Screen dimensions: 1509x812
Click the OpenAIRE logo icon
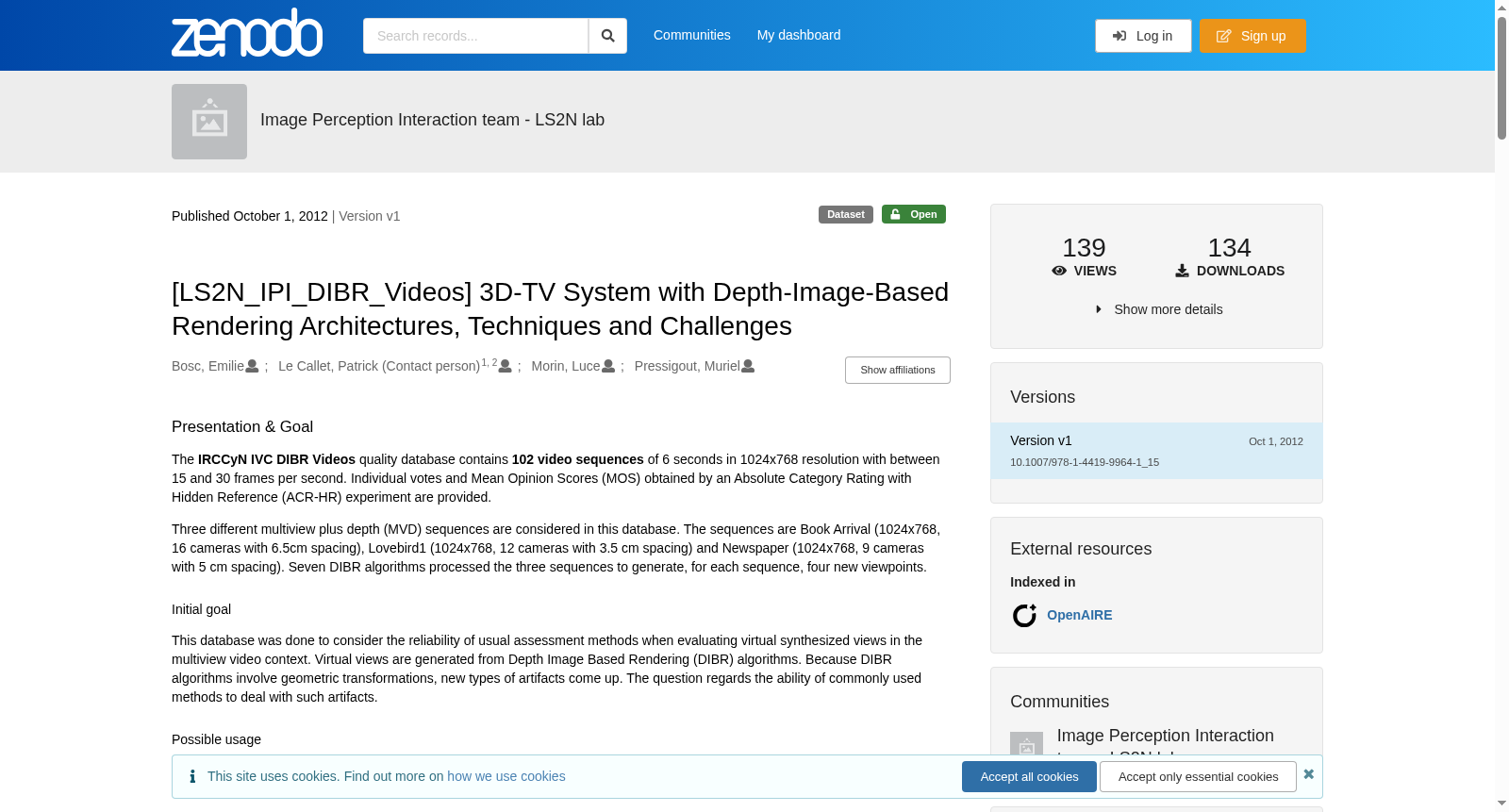[x=1024, y=615]
